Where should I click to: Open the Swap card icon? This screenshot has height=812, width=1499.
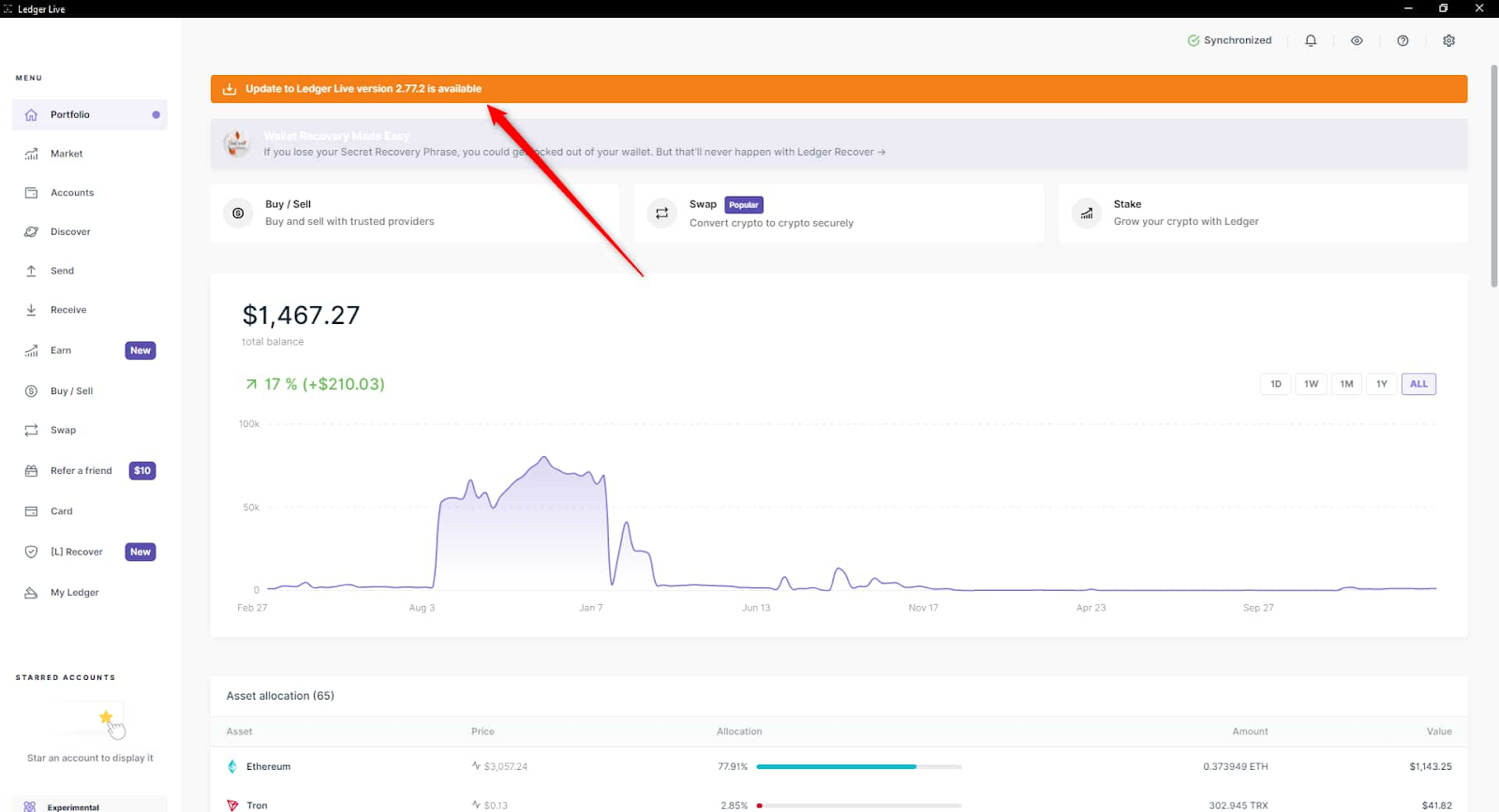pos(662,214)
